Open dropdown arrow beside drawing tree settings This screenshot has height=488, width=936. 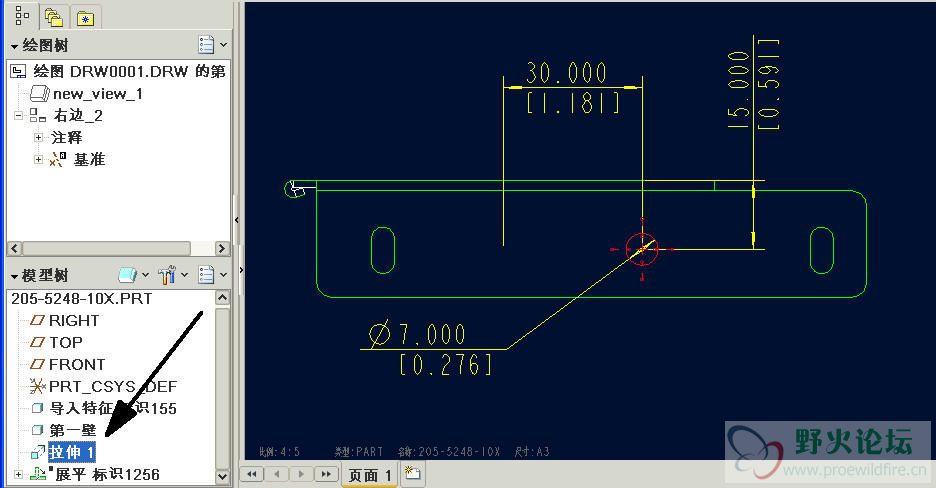pyautogui.click(x=223, y=45)
